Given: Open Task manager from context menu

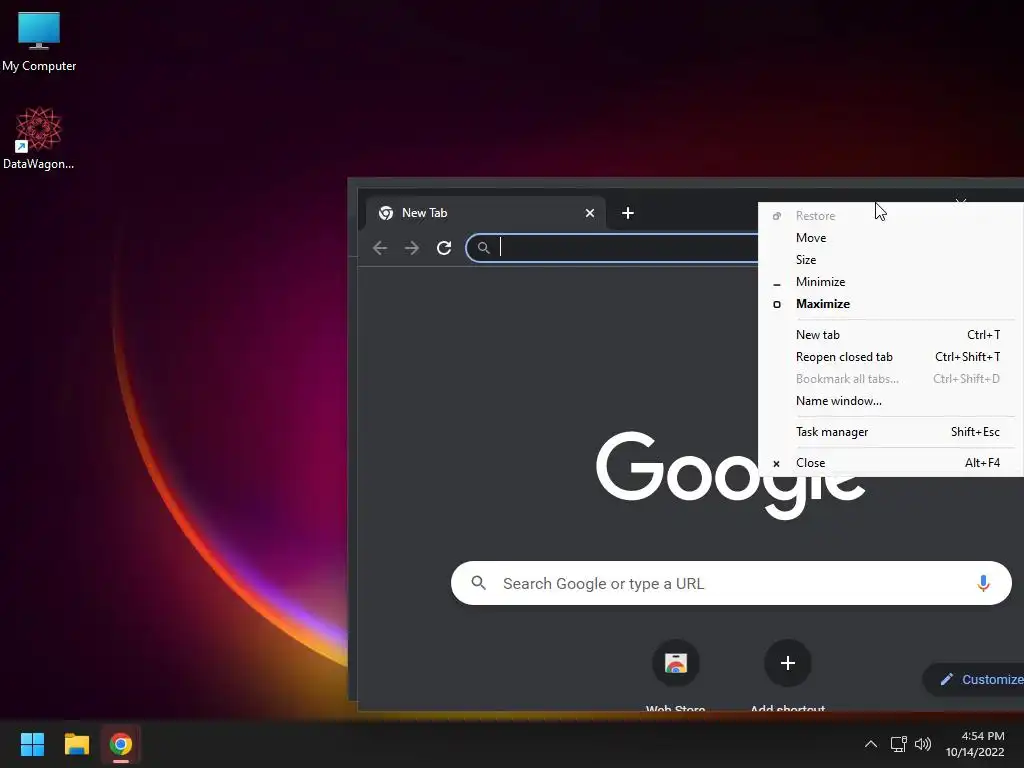Looking at the screenshot, I should [x=890, y=432].
